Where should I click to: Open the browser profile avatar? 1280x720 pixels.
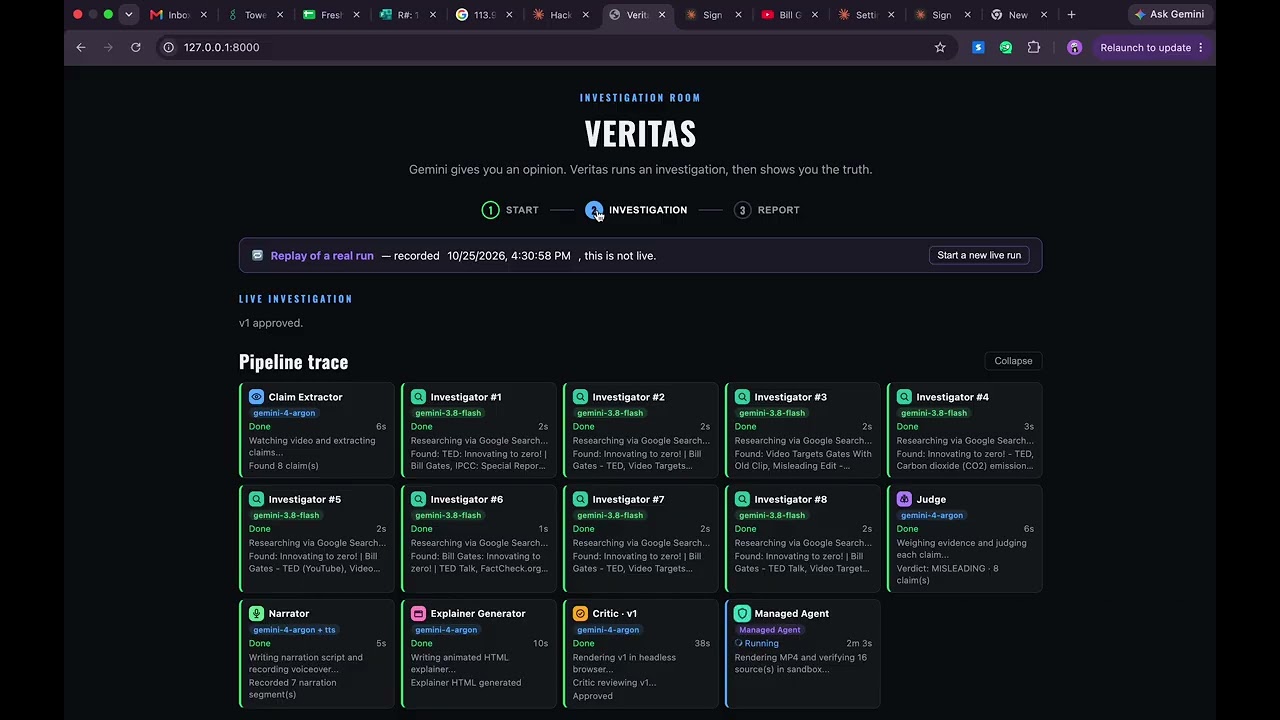[1074, 47]
